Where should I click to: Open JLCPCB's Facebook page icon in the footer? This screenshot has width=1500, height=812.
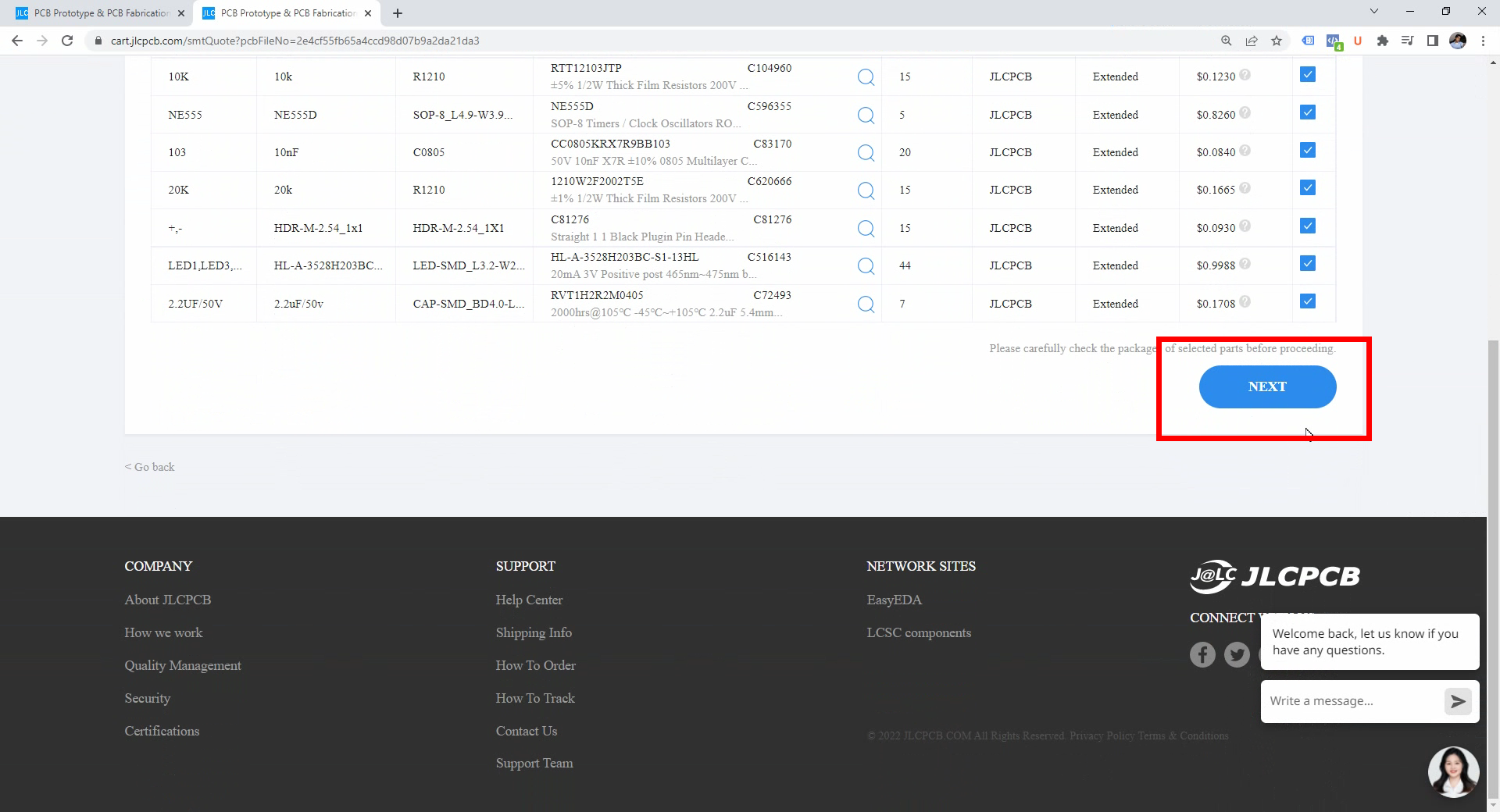point(1202,654)
